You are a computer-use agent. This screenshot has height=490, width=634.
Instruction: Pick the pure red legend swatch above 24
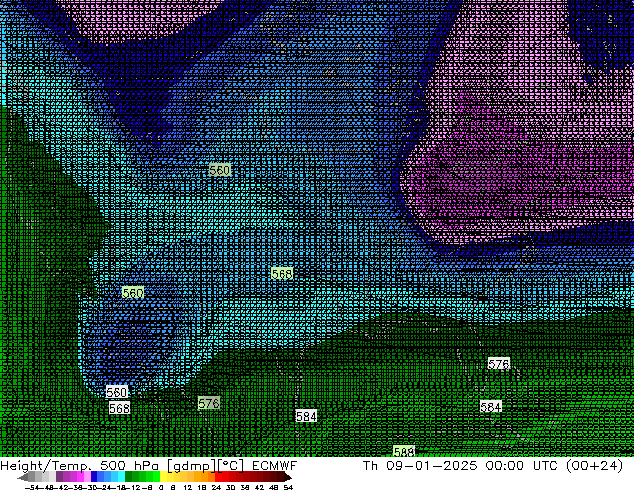coord(218,477)
